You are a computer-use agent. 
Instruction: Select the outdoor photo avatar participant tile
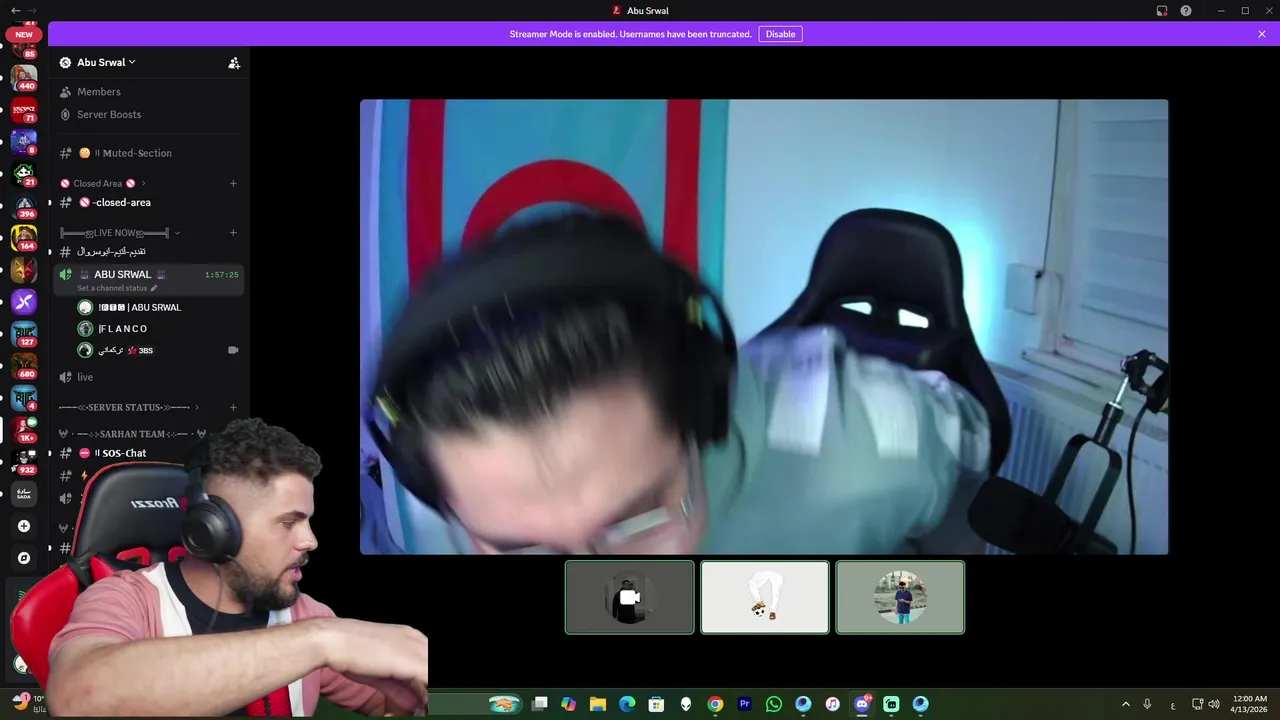(900, 597)
